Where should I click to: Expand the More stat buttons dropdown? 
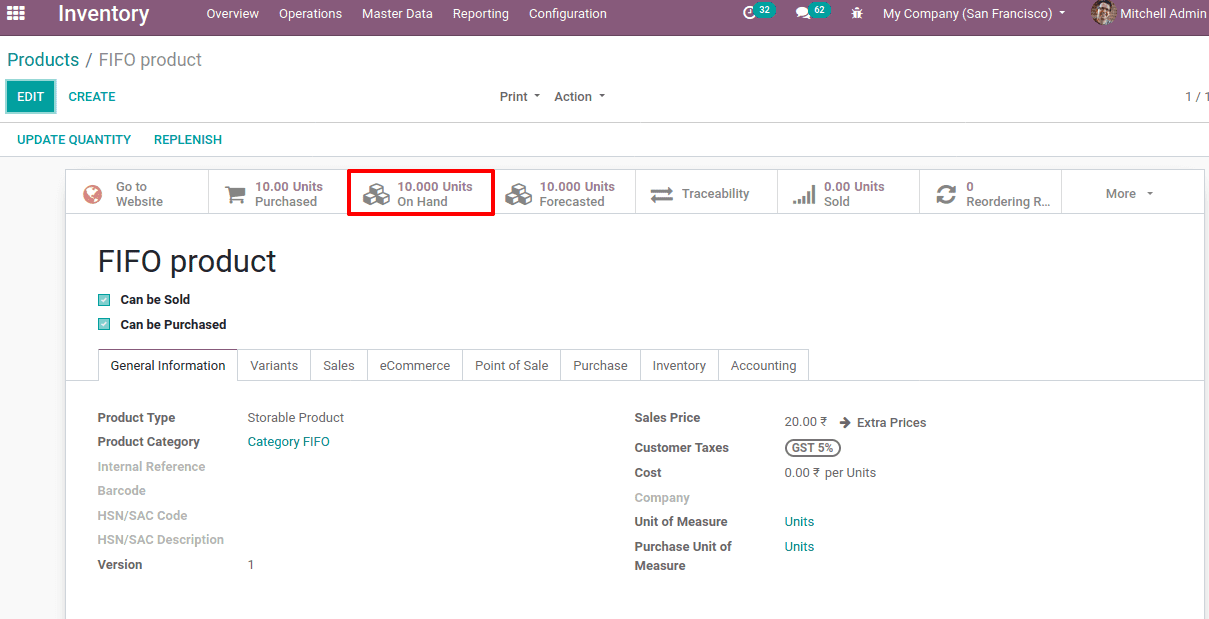click(x=1129, y=194)
